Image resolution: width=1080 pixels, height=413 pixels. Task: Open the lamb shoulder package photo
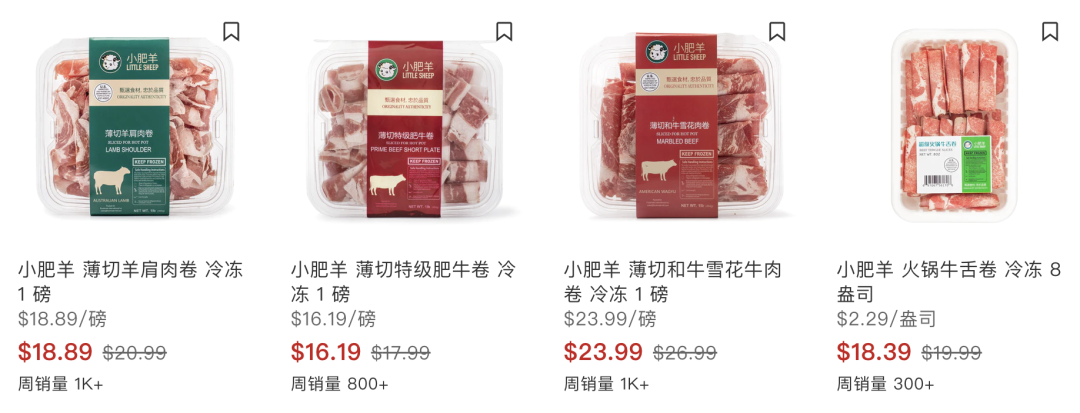click(129, 126)
